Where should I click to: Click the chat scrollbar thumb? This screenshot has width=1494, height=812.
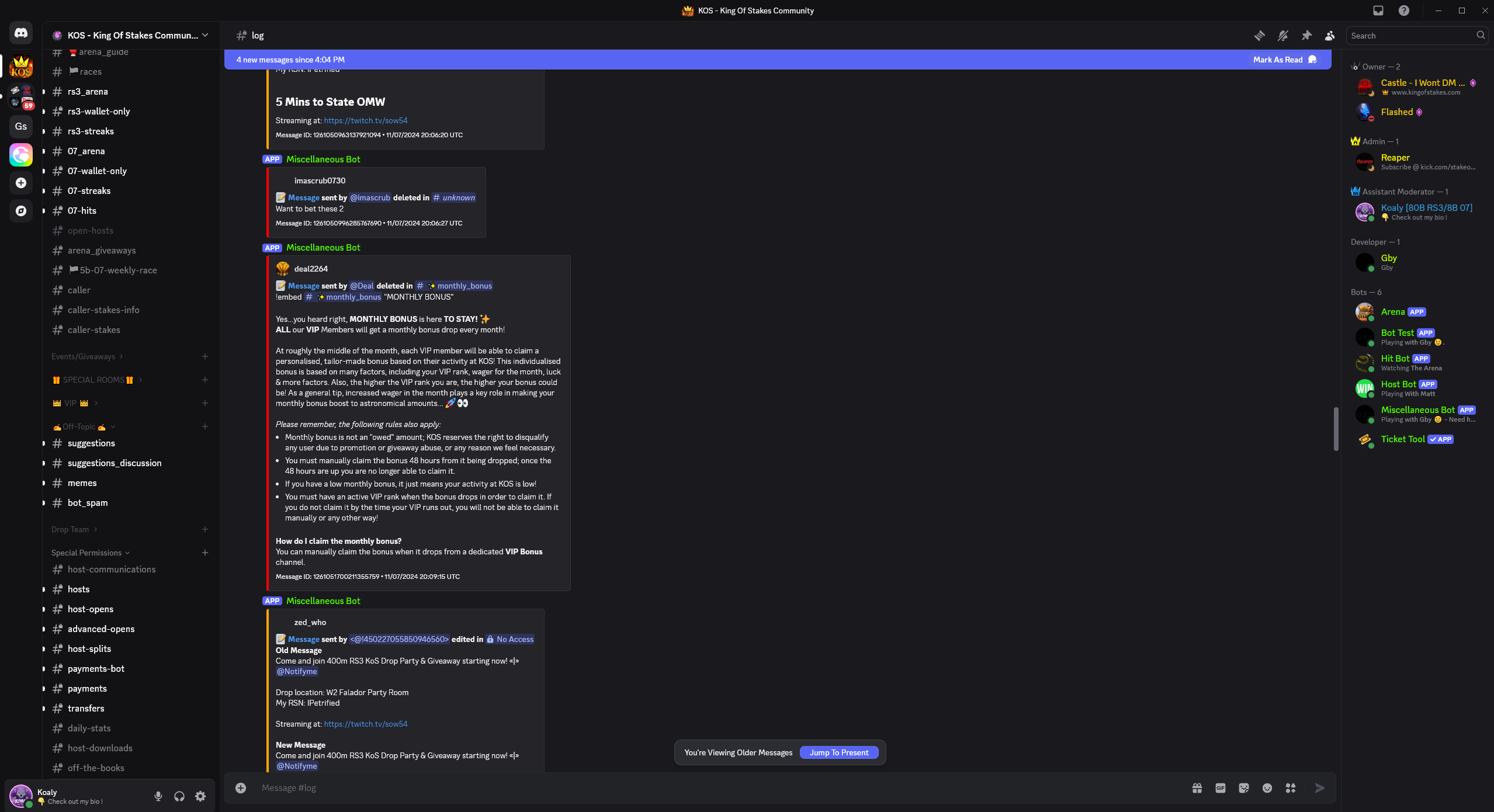[1336, 429]
